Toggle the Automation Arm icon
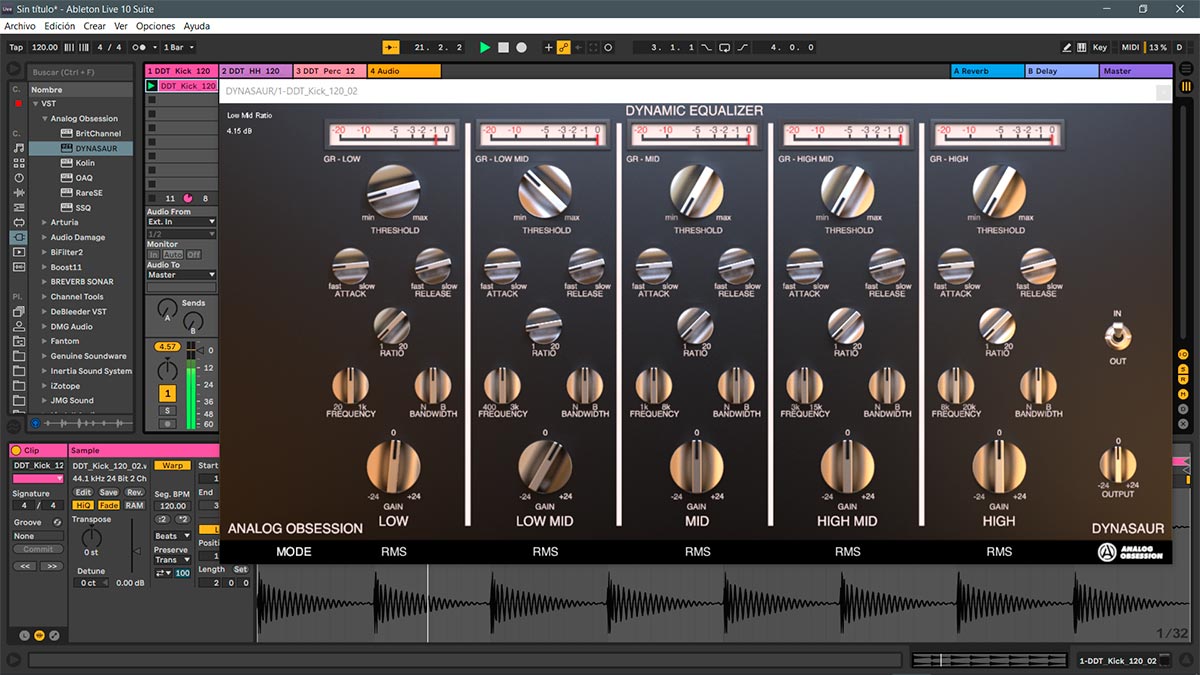Viewport: 1200px width, 675px height. pyautogui.click(x=564, y=47)
